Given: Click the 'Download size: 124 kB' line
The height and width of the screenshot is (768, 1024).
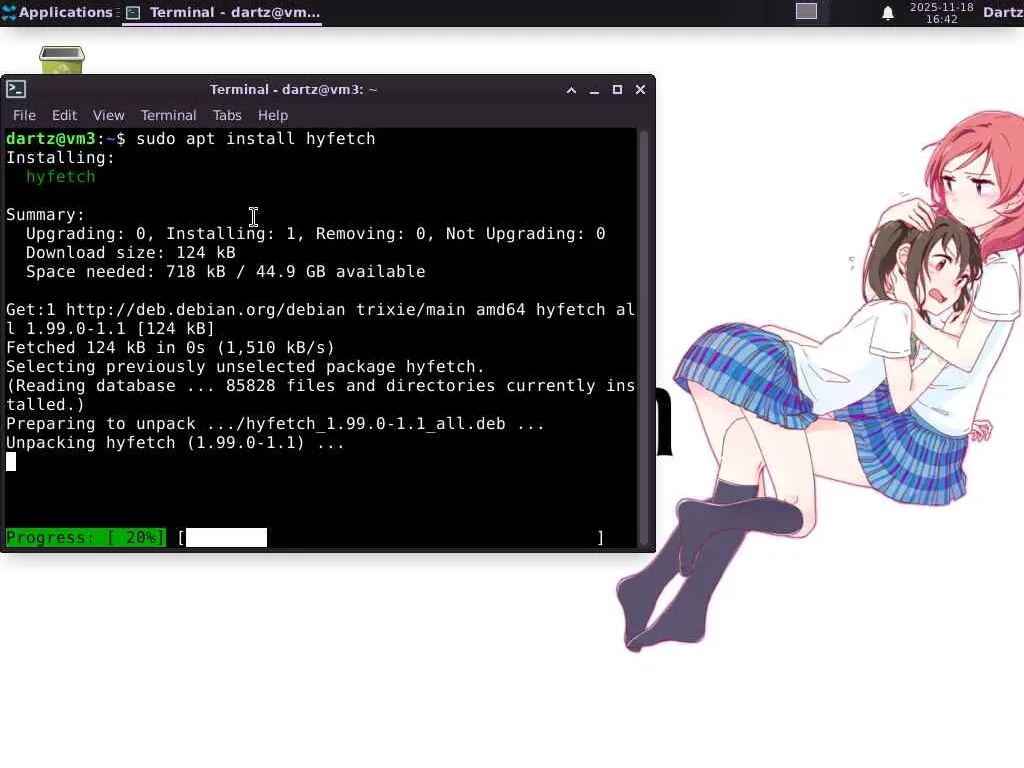Looking at the screenshot, I should [131, 253].
